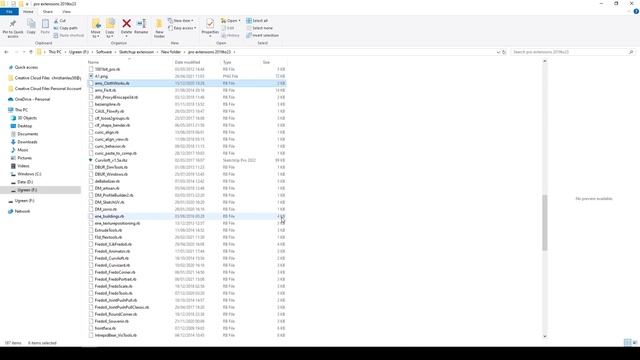Expand the Recent locations arrow in navigation
The image size is (640, 360).
pyautogui.click(x=24, y=52)
